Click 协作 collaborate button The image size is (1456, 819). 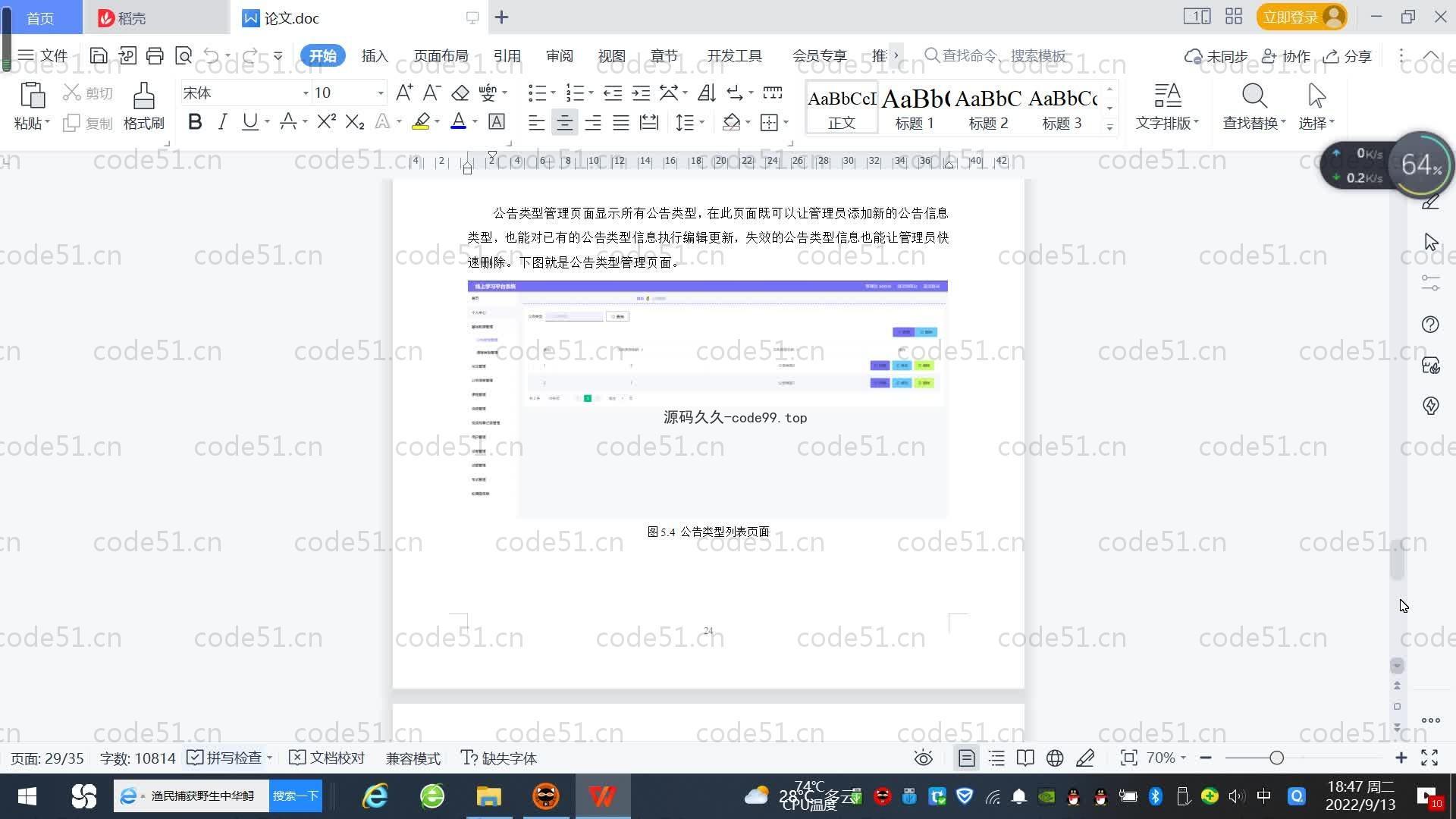(x=1286, y=55)
